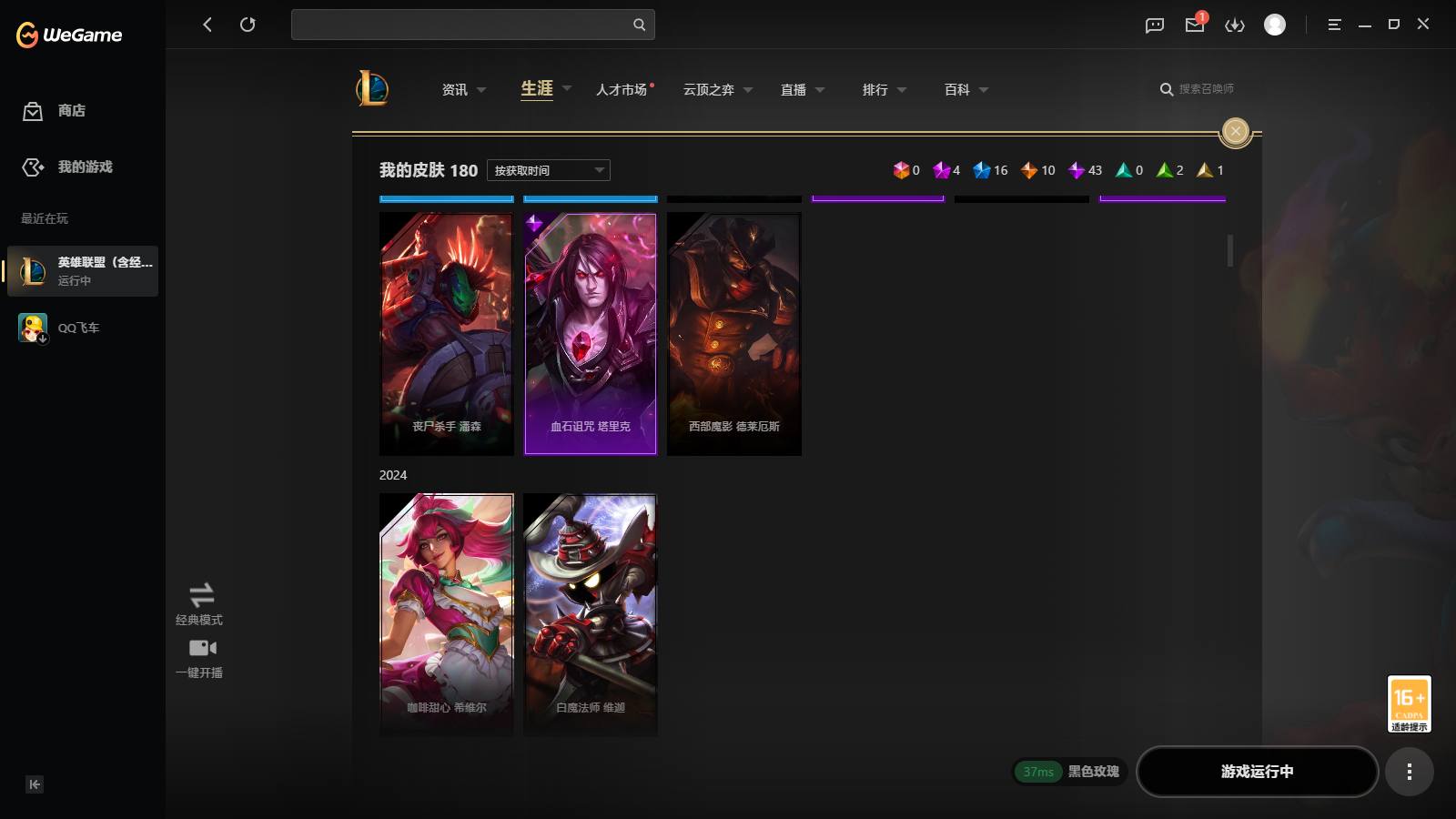Click the 16+ age rating badge

coord(1410,704)
